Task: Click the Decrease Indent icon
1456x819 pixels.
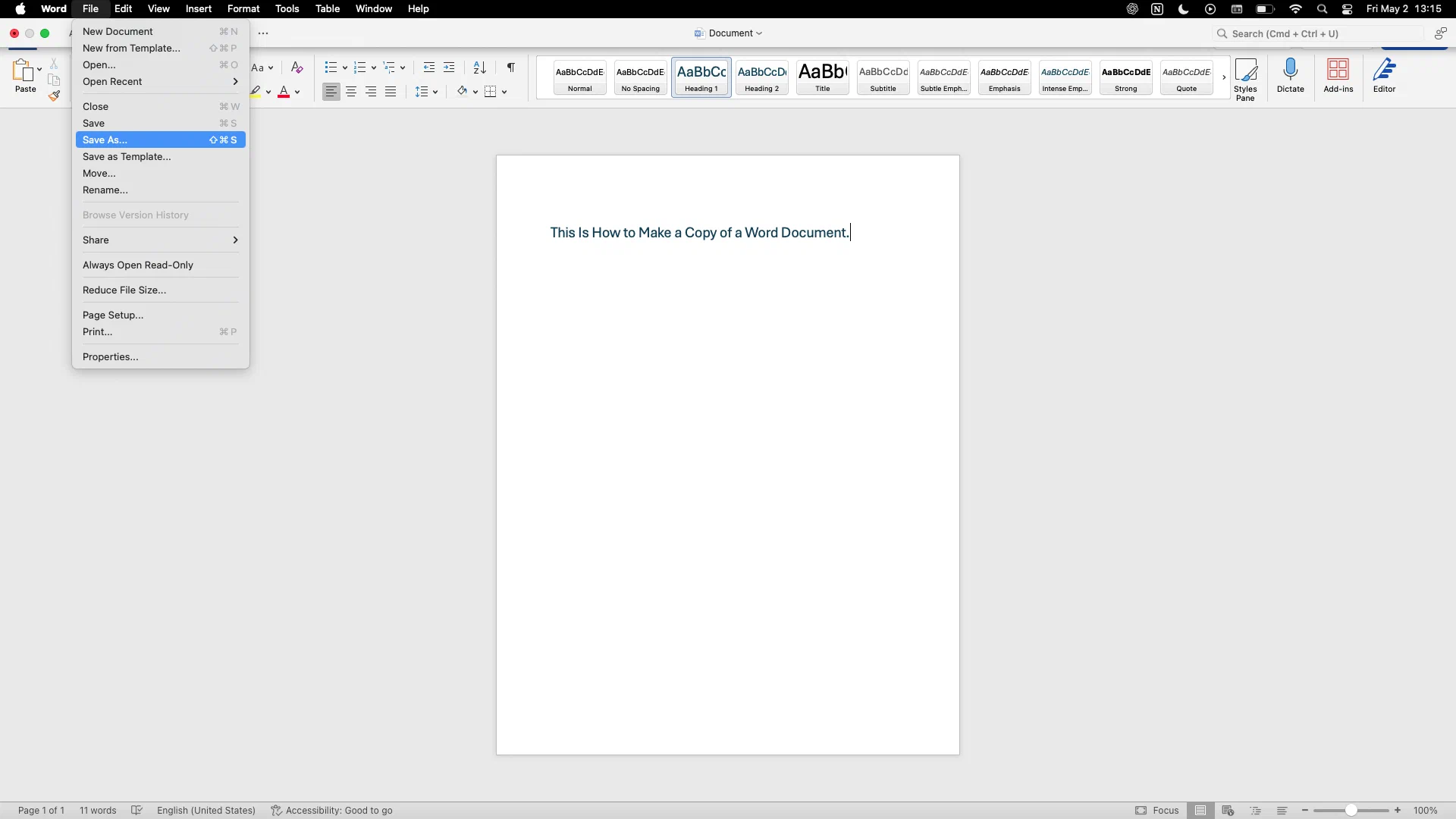Action: pyautogui.click(x=429, y=67)
